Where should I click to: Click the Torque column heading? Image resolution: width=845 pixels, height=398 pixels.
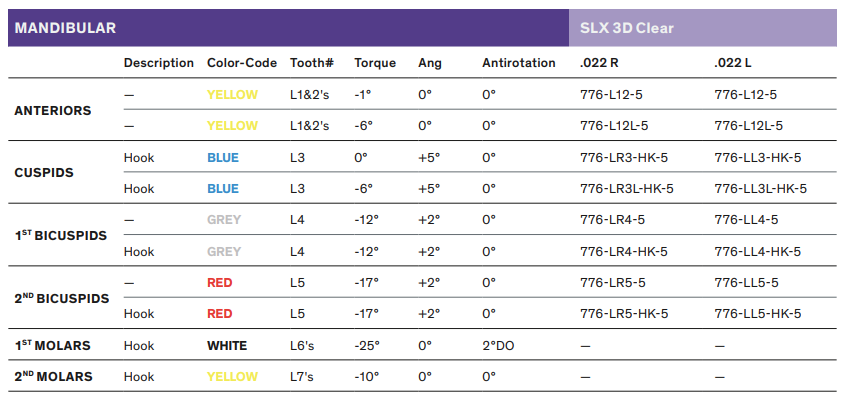click(375, 63)
